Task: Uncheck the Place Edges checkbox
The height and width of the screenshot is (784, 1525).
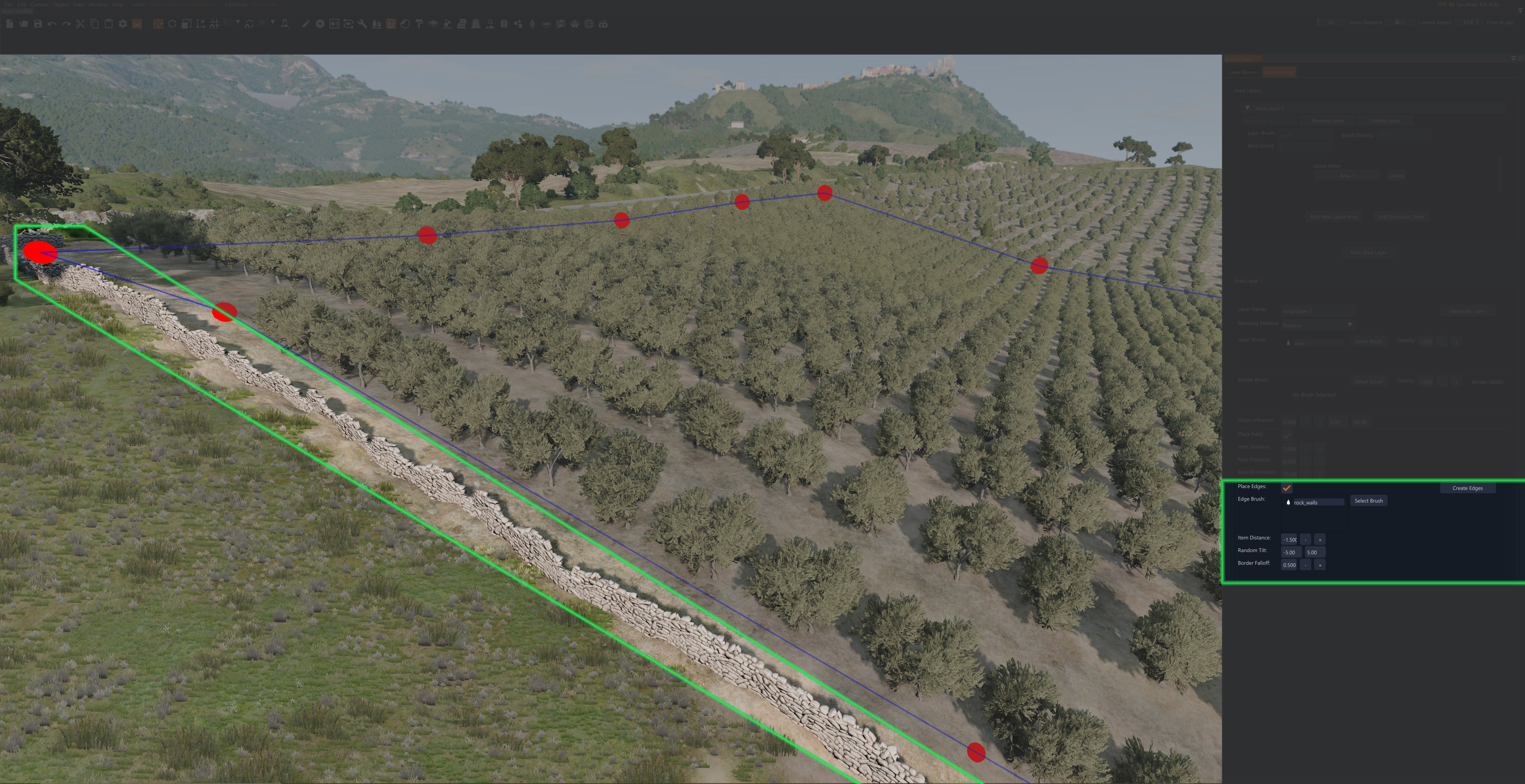Action: pyautogui.click(x=1287, y=488)
